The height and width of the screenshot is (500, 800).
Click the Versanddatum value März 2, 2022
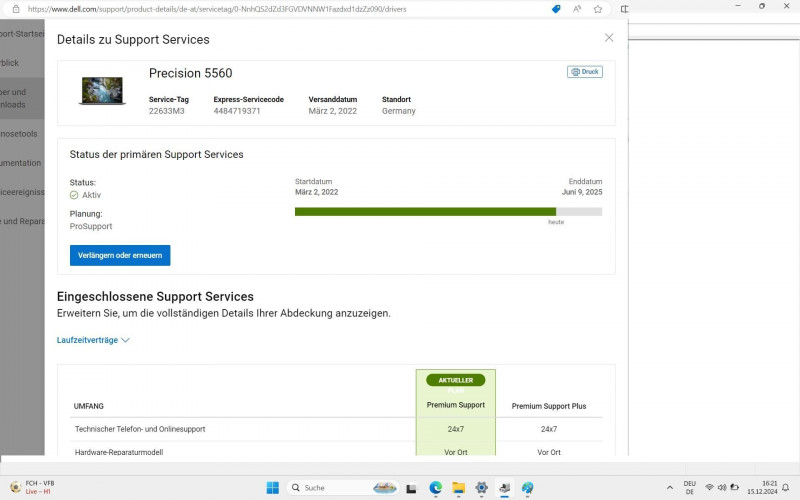tap(333, 111)
